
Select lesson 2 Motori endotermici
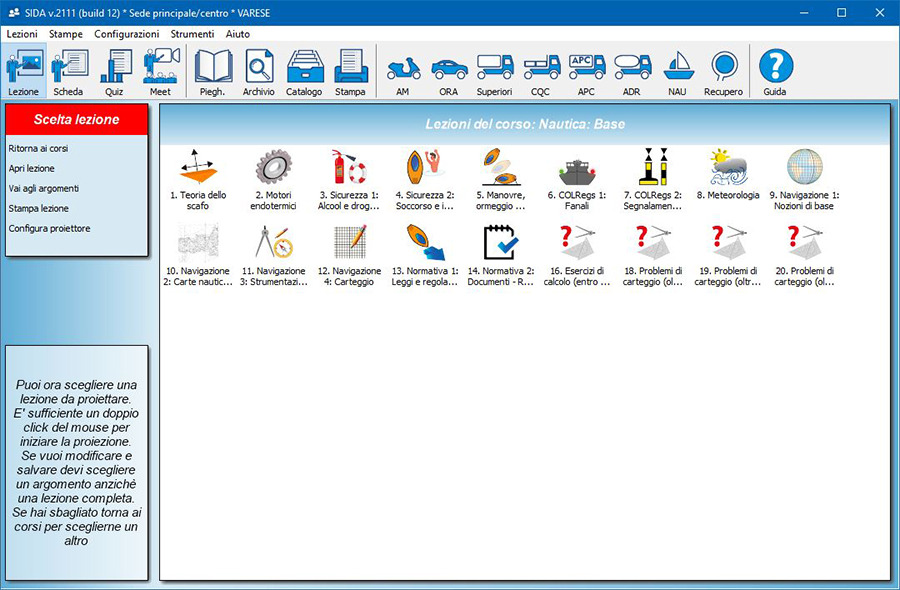tap(273, 168)
